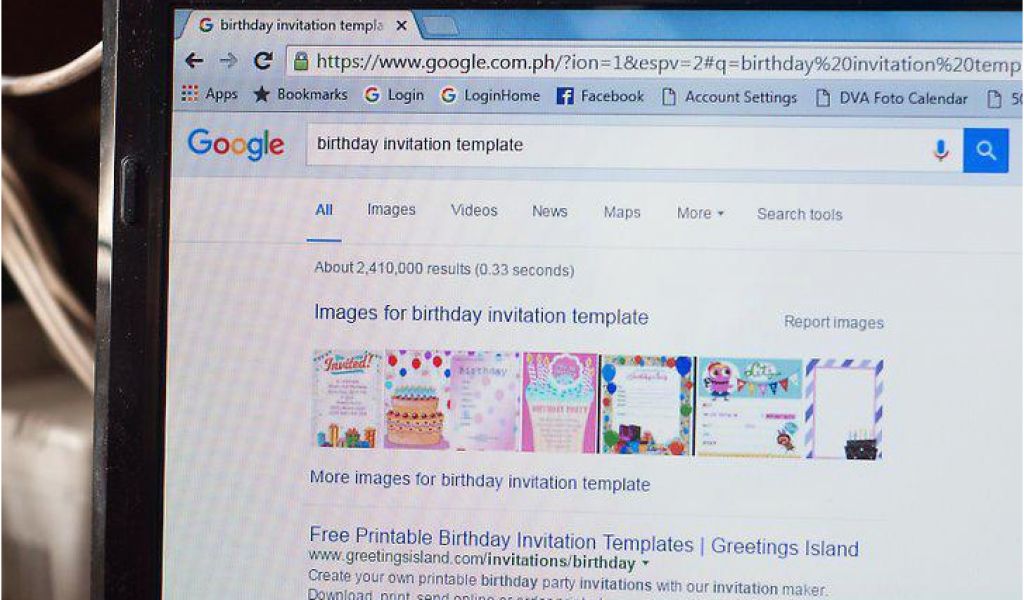Click the Bookmarks star icon
The image size is (1024, 600).
261,94
